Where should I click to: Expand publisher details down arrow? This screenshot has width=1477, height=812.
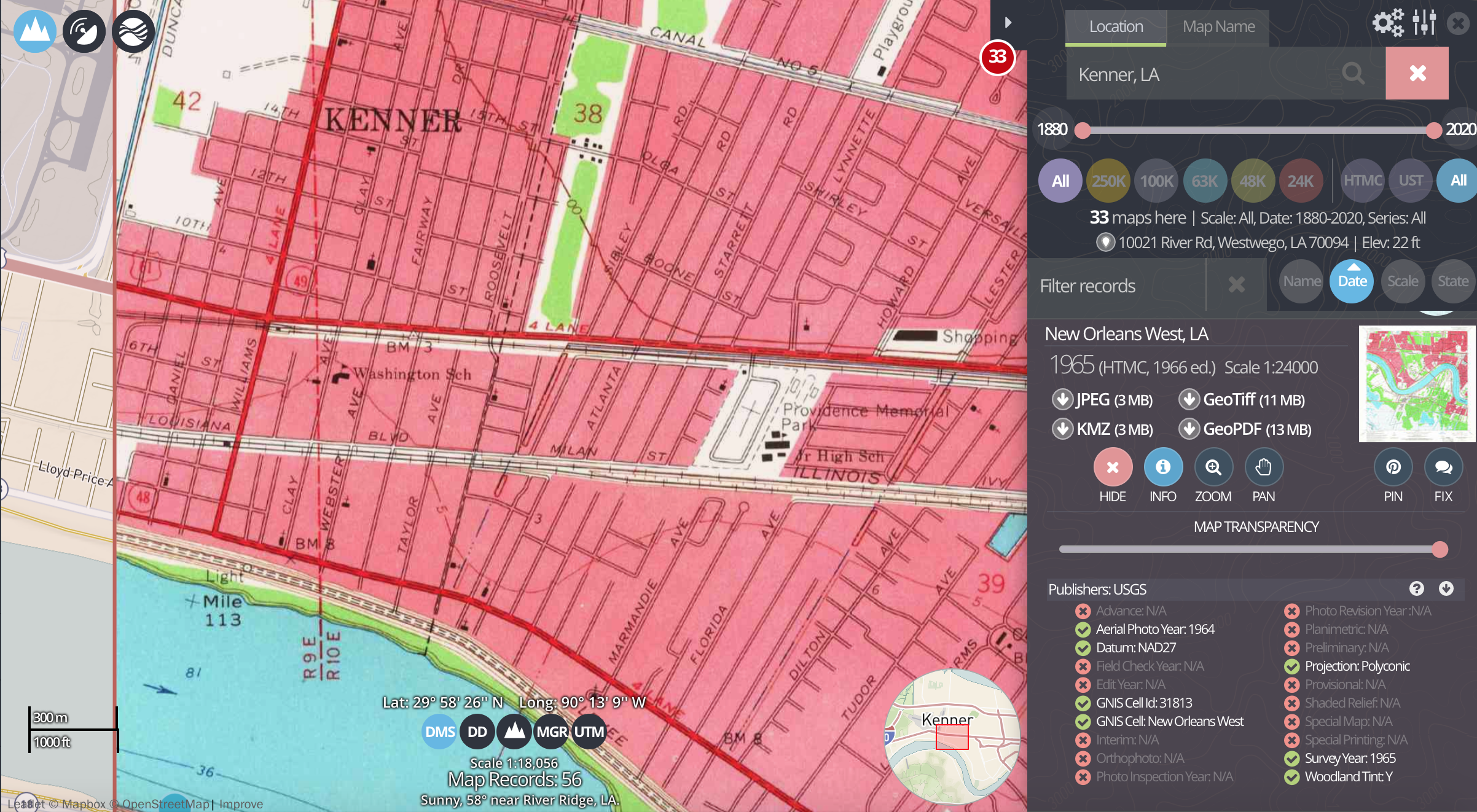1446,588
